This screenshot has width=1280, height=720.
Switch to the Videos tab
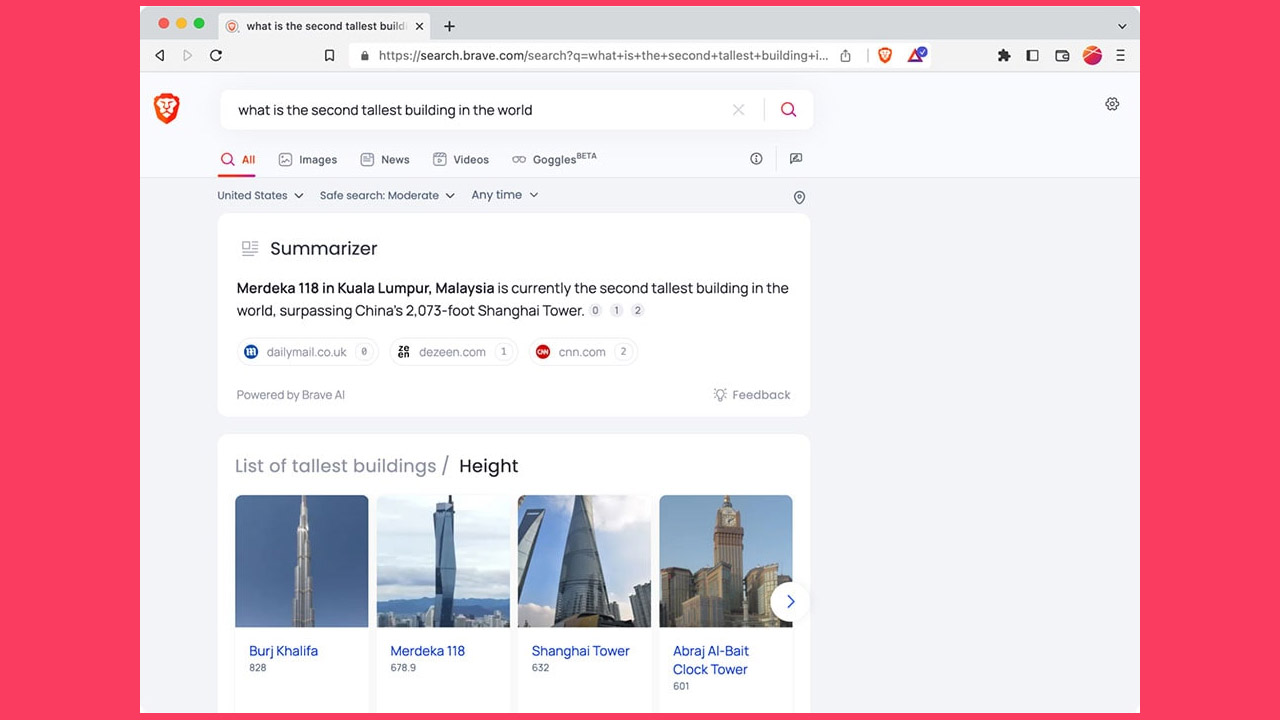461,160
